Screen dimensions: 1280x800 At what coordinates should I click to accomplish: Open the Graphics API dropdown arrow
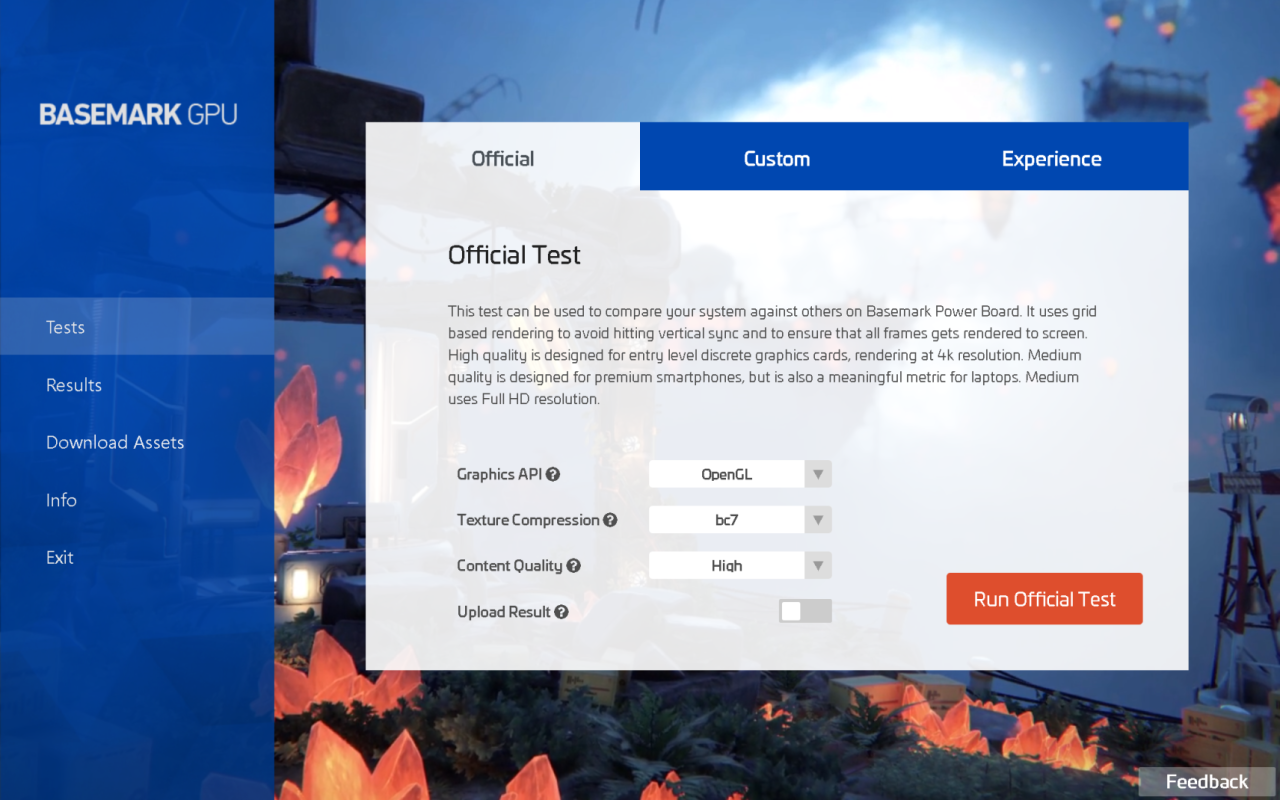[x=818, y=474]
